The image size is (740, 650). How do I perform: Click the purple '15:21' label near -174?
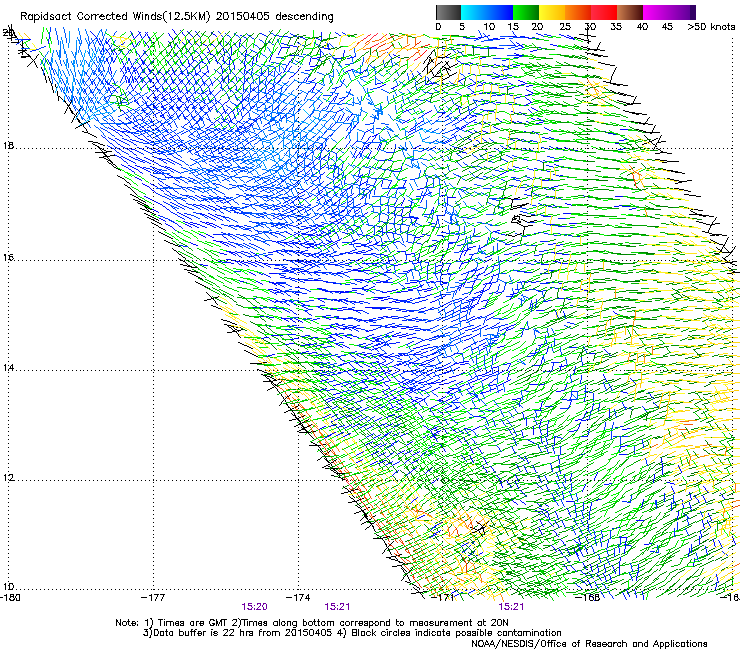tap(337, 607)
